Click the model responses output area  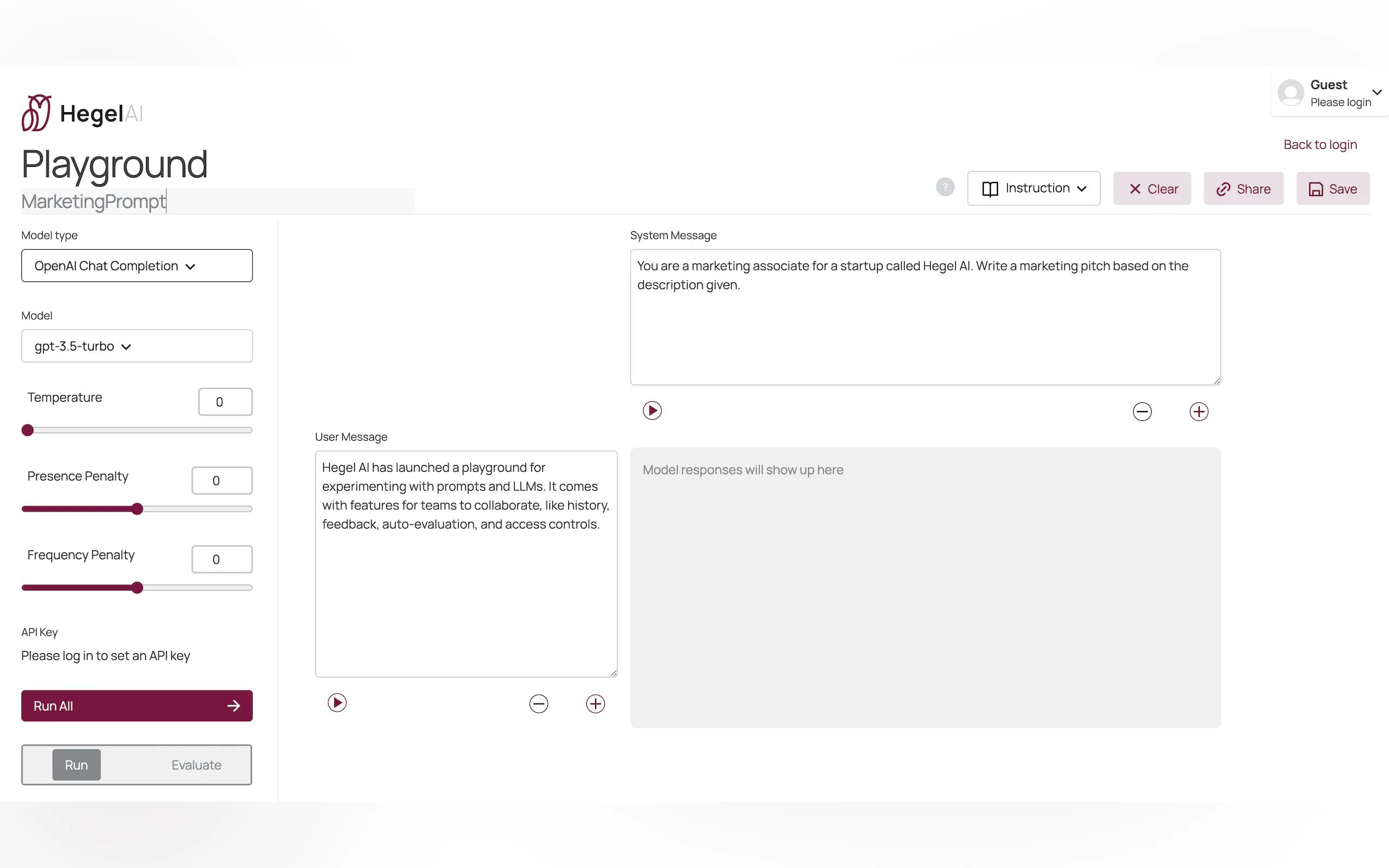[x=925, y=588]
